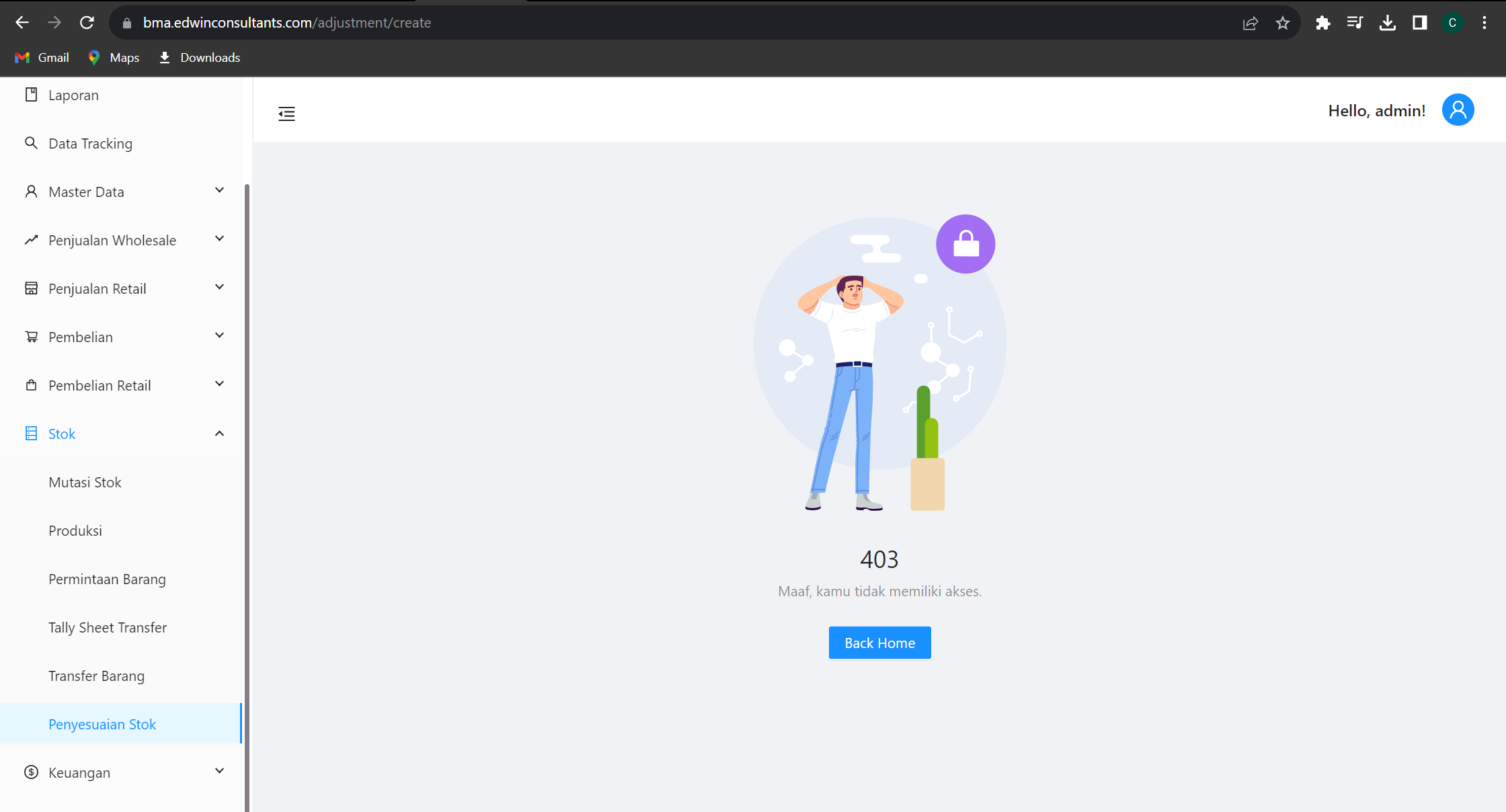Open the browser downloads tray icon

1387,23
